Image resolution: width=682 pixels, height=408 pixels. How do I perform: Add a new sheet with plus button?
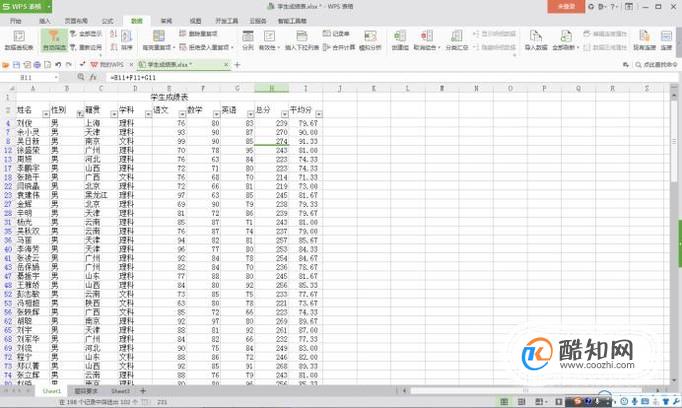(x=143, y=391)
